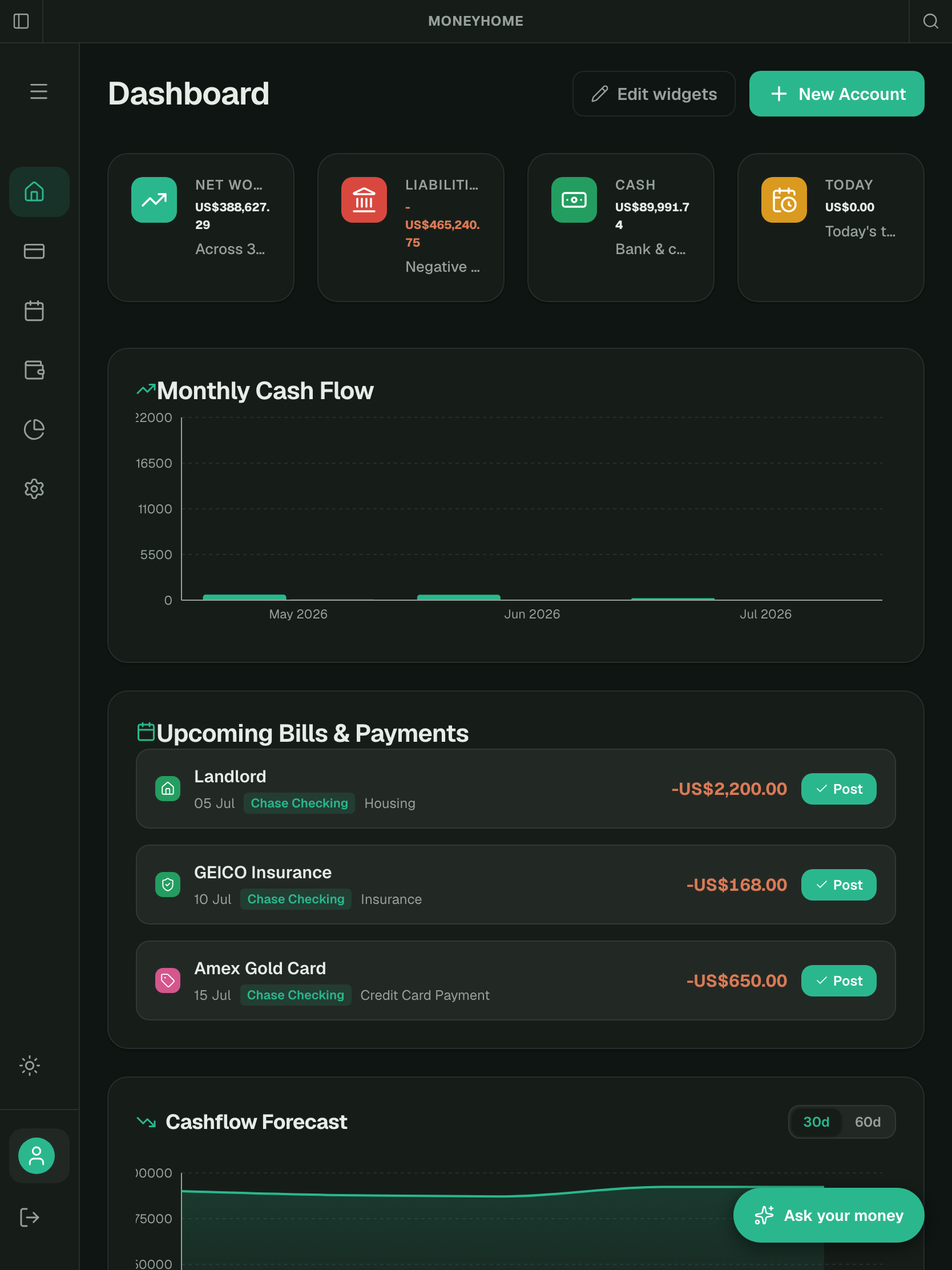
Task: Open the hamburger menu in sidebar
Action: 38,92
